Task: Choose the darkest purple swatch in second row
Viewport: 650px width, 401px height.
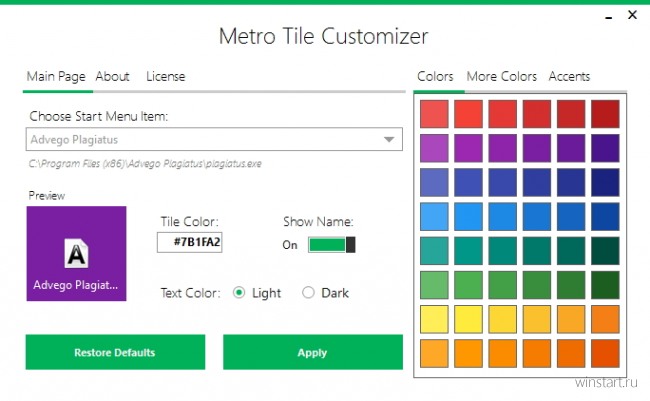Action: pos(605,148)
